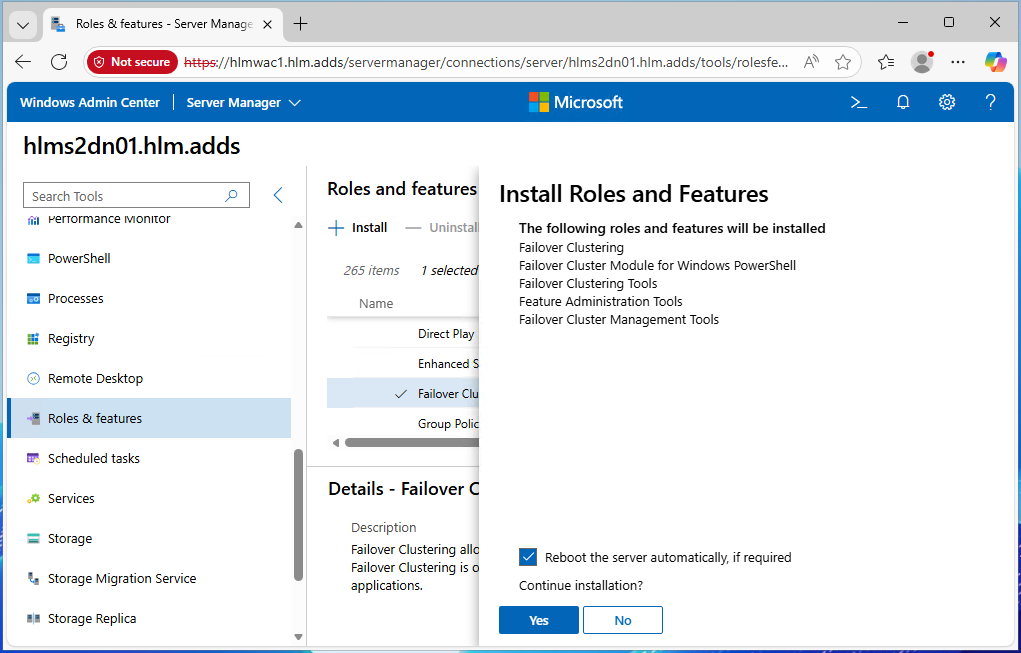The width and height of the screenshot is (1021, 653).
Task: Open the PowerShell console icon in header
Action: click(858, 102)
